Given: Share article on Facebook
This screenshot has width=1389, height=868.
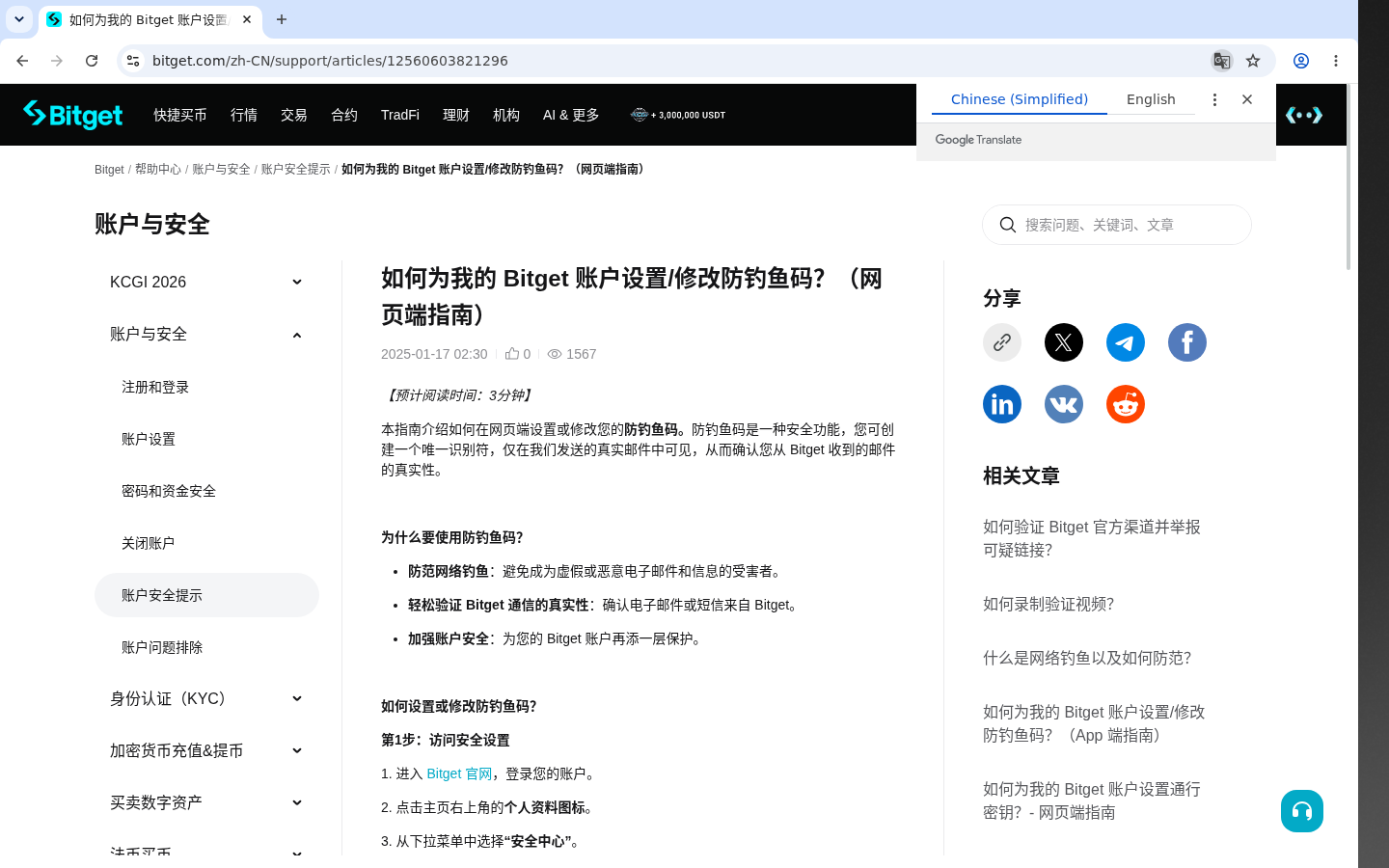Looking at the screenshot, I should click(1187, 342).
